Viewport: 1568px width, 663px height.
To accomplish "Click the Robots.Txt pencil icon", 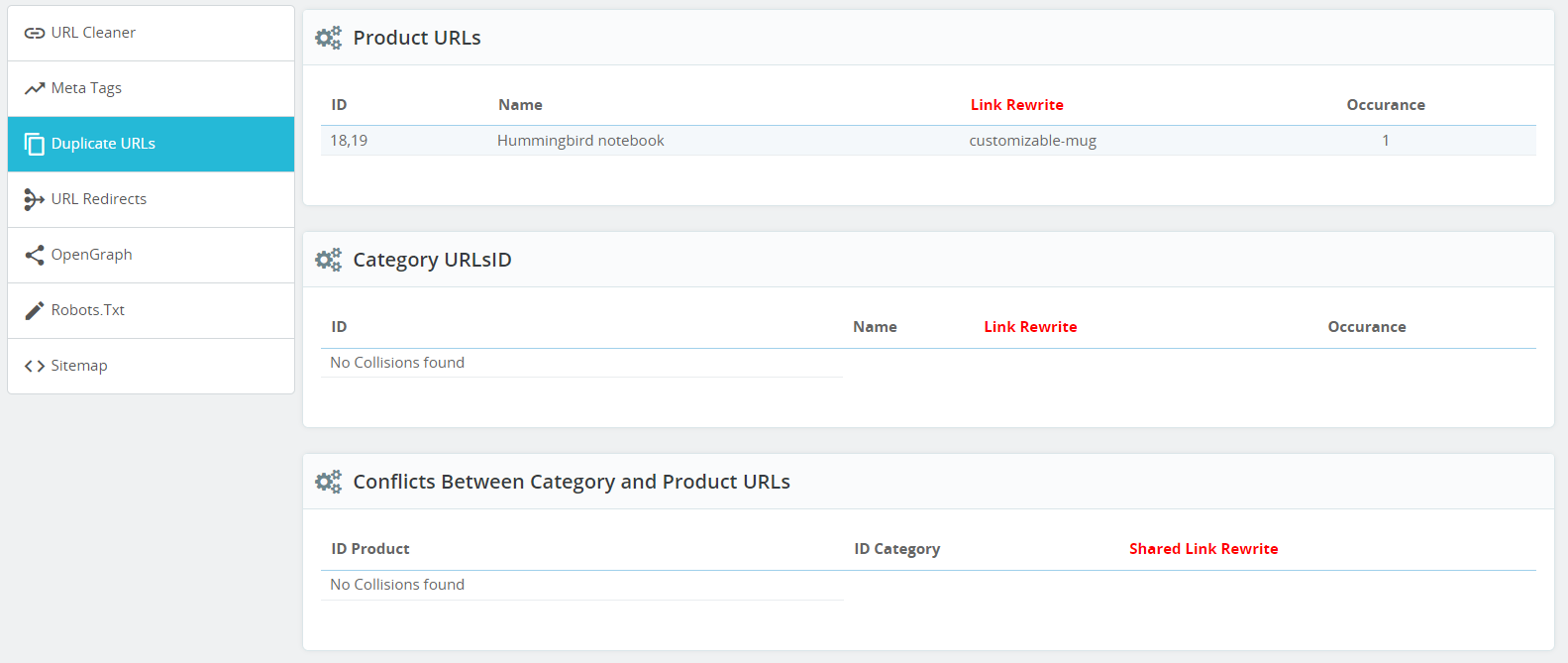I will pos(35,310).
